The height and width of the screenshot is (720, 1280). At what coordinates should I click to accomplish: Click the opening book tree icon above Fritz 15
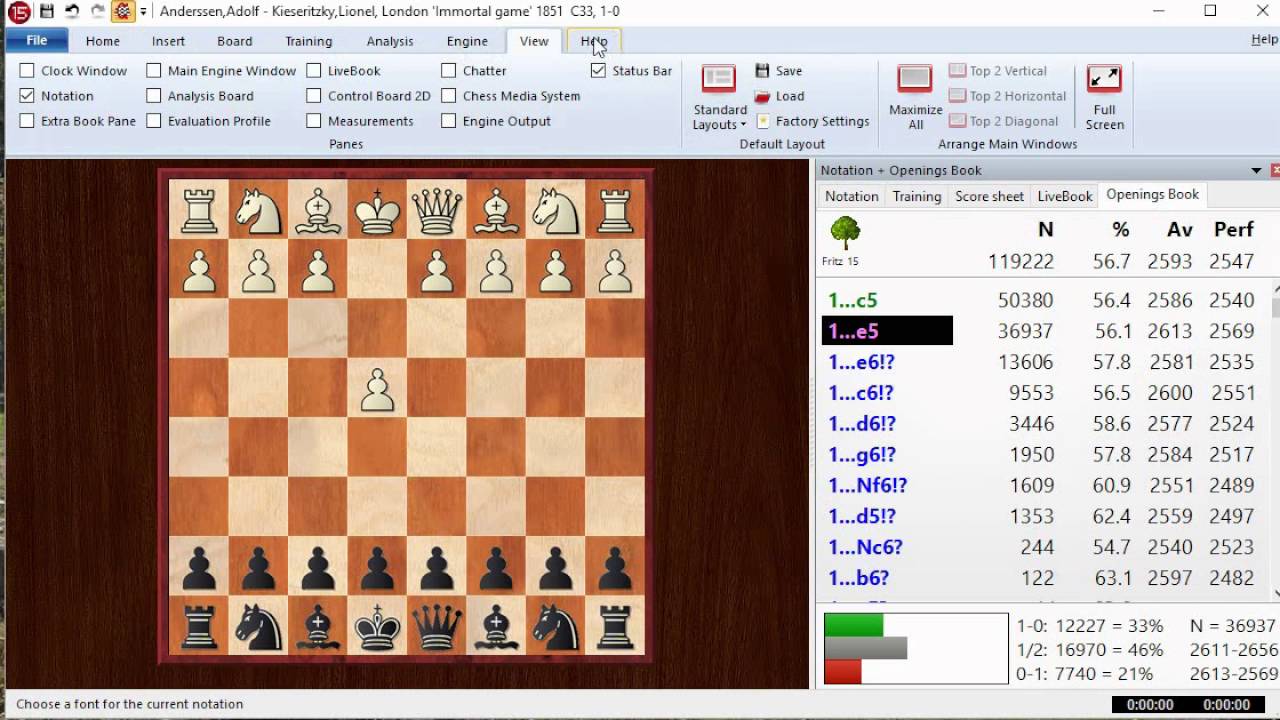point(845,234)
